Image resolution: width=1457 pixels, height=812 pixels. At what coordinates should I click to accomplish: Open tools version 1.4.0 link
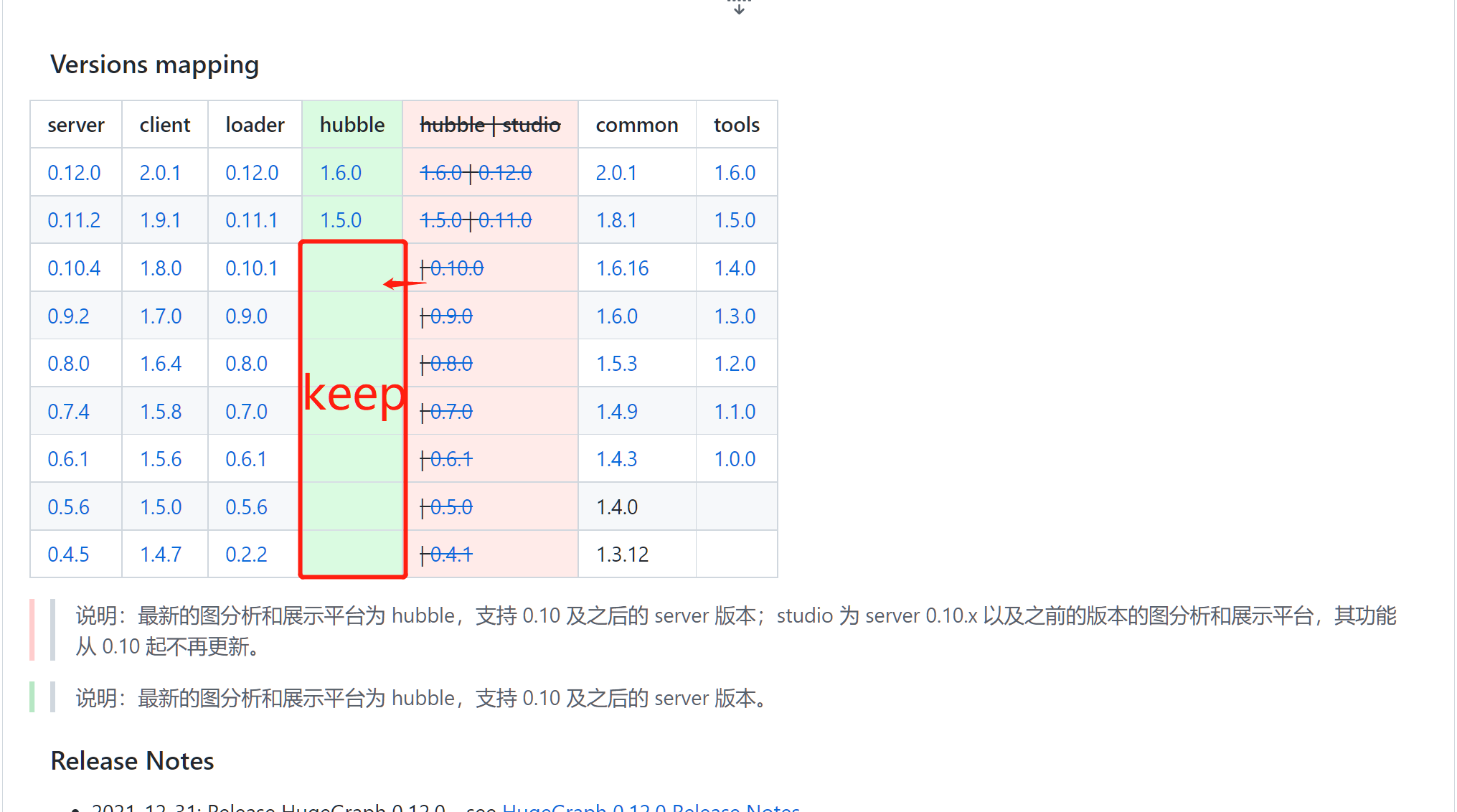pos(735,268)
